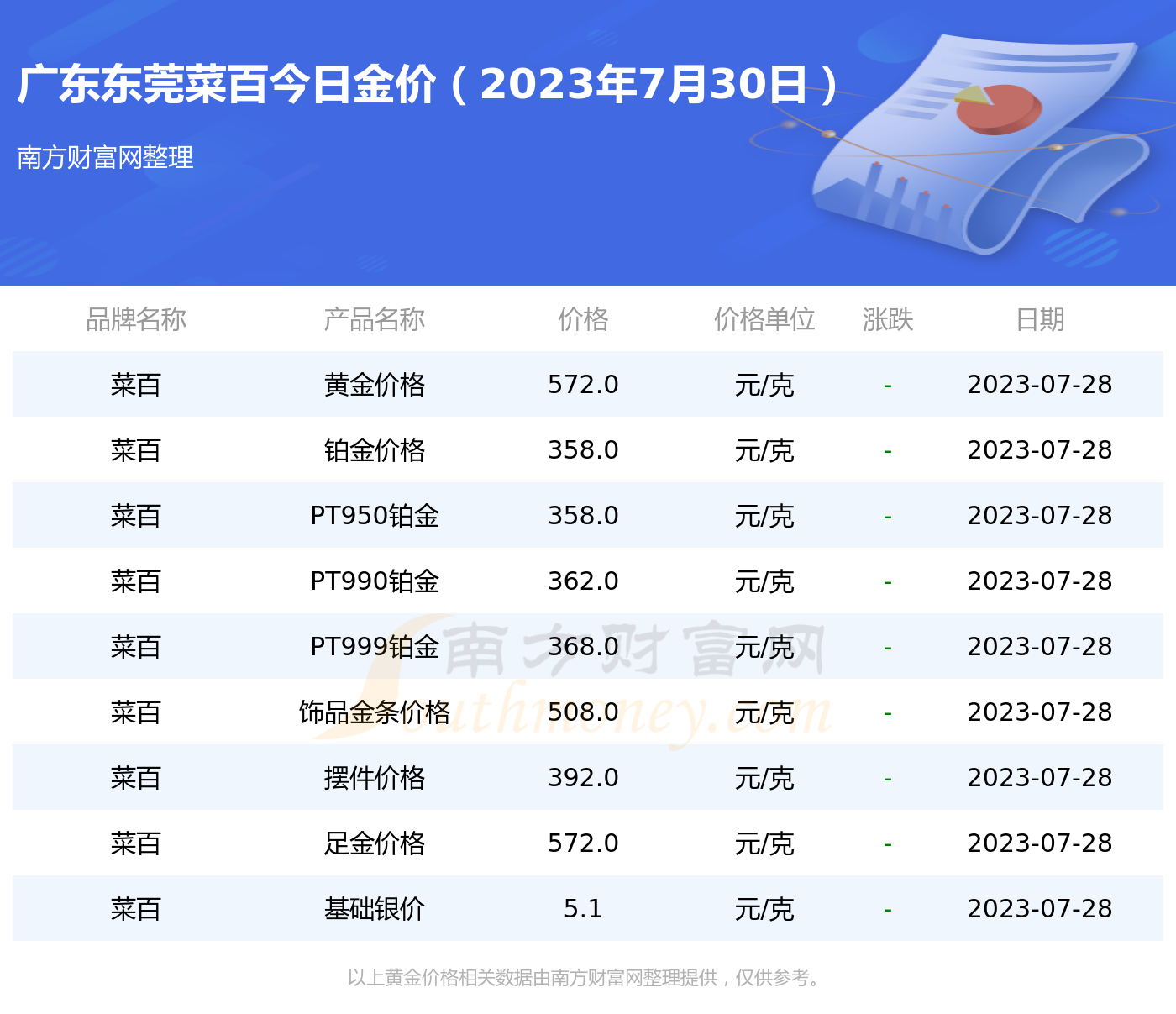Select the 价格 column header
This screenshot has width=1176, height=1014.
pos(583,319)
